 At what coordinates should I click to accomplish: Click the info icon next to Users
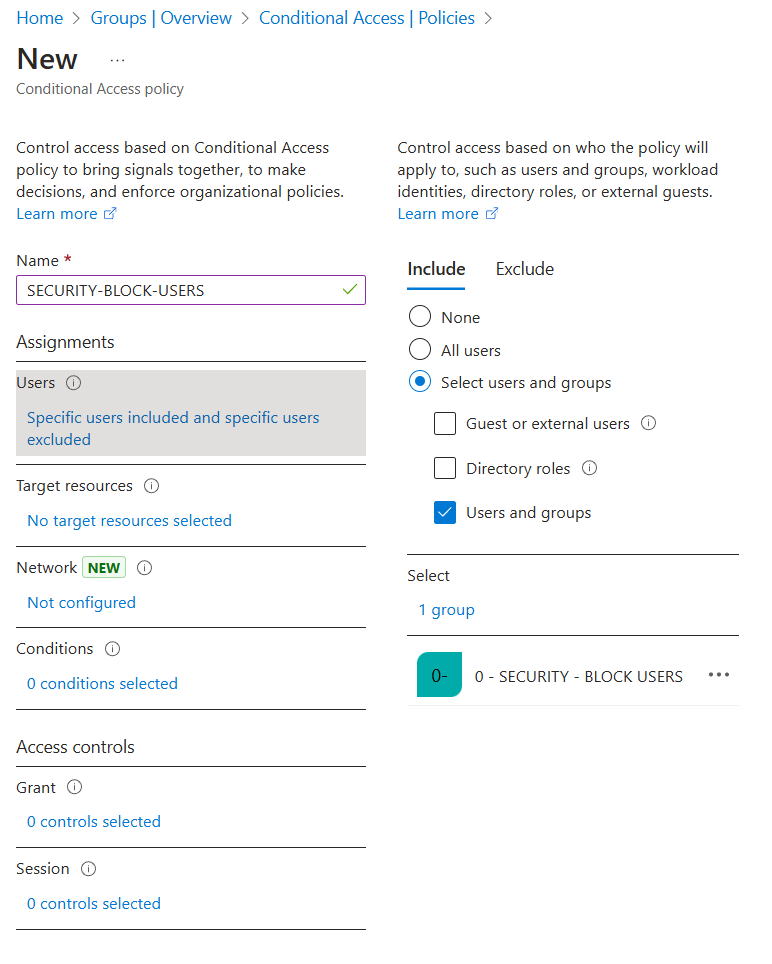pyautogui.click(x=74, y=383)
